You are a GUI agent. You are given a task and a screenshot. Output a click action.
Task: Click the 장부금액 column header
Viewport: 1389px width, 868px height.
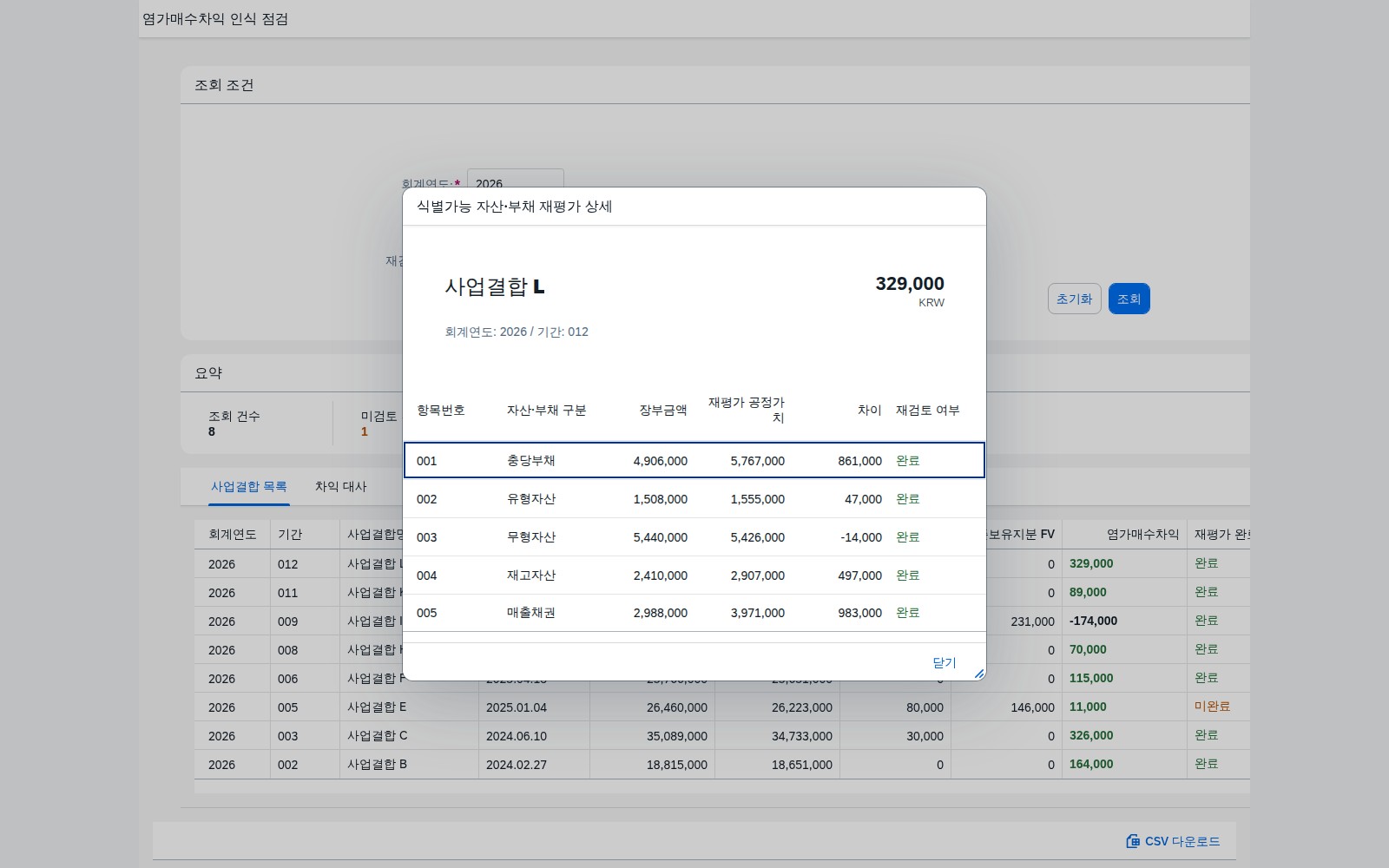(663, 410)
